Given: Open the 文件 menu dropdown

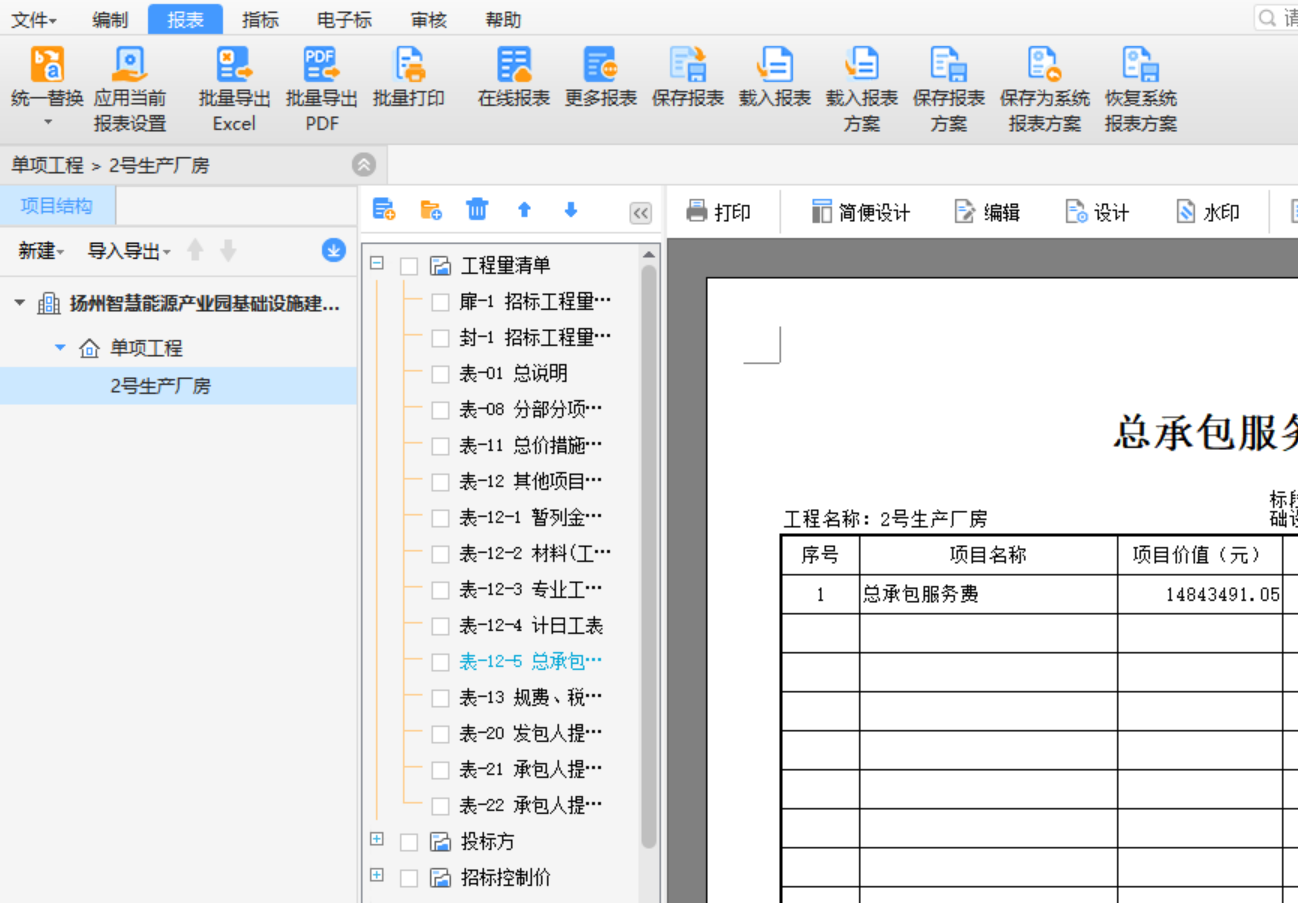Looking at the screenshot, I should [34, 19].
